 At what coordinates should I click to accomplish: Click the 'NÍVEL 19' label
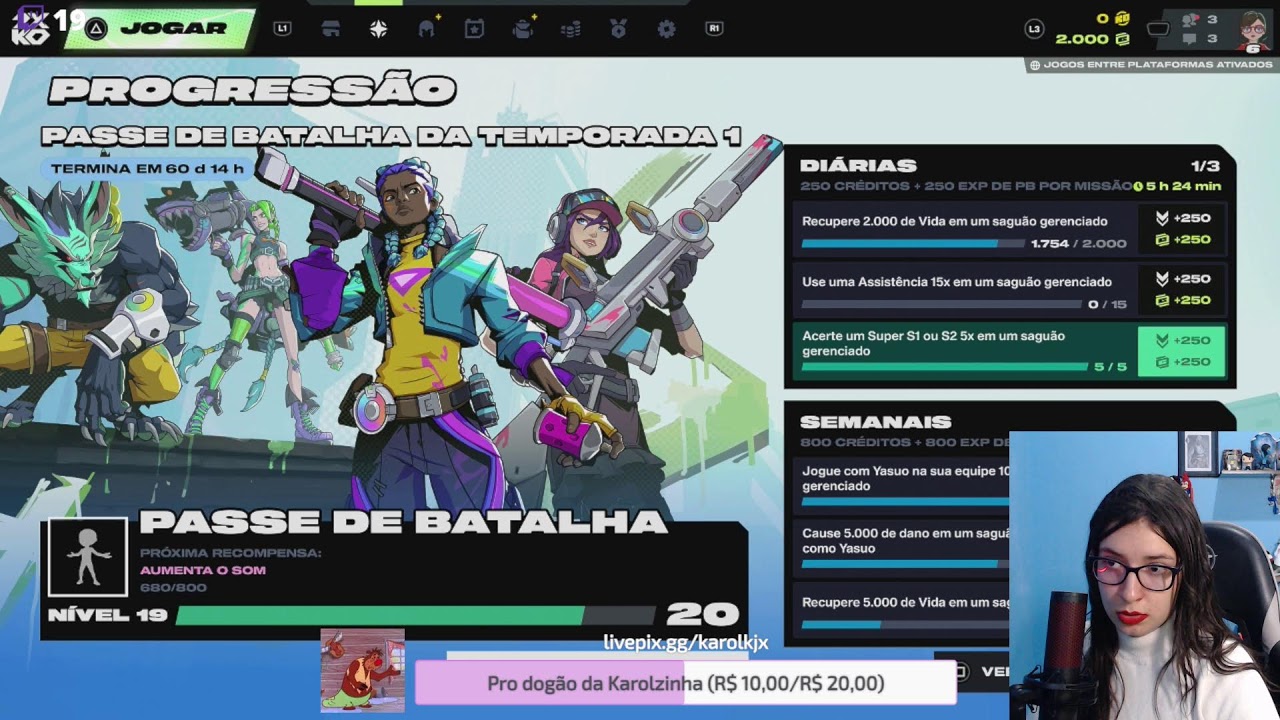(107, 614)
